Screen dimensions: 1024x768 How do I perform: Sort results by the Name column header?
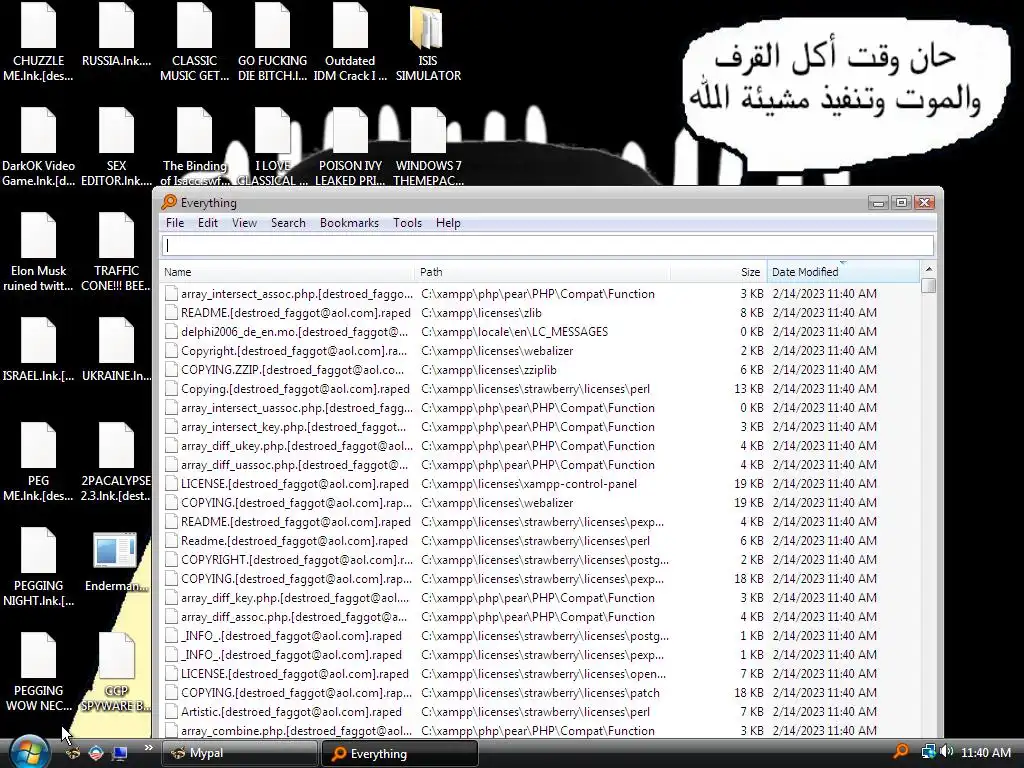pyautogui.click(x=287, y=272)
